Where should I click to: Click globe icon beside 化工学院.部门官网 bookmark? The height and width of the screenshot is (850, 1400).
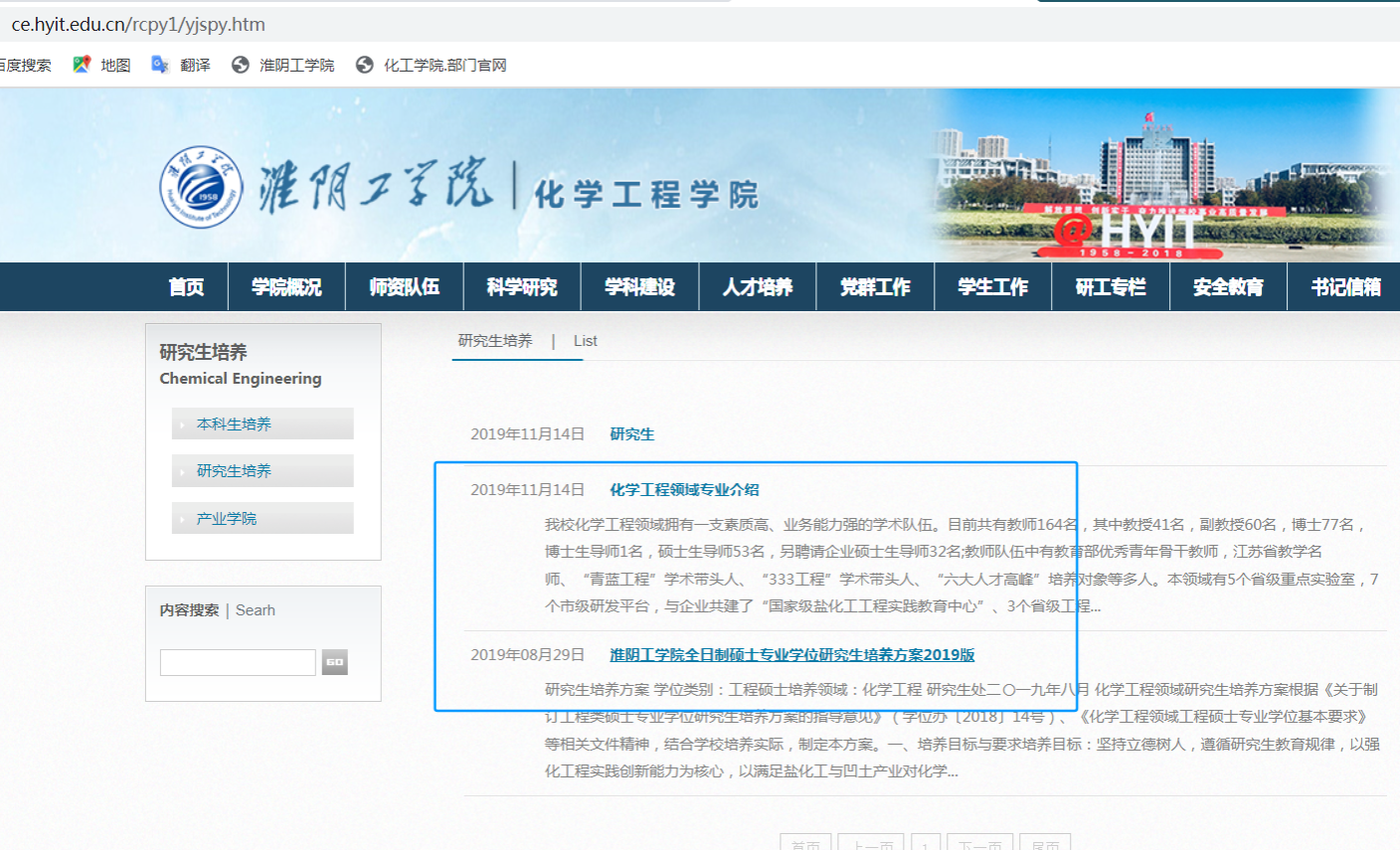coord(365,65)
